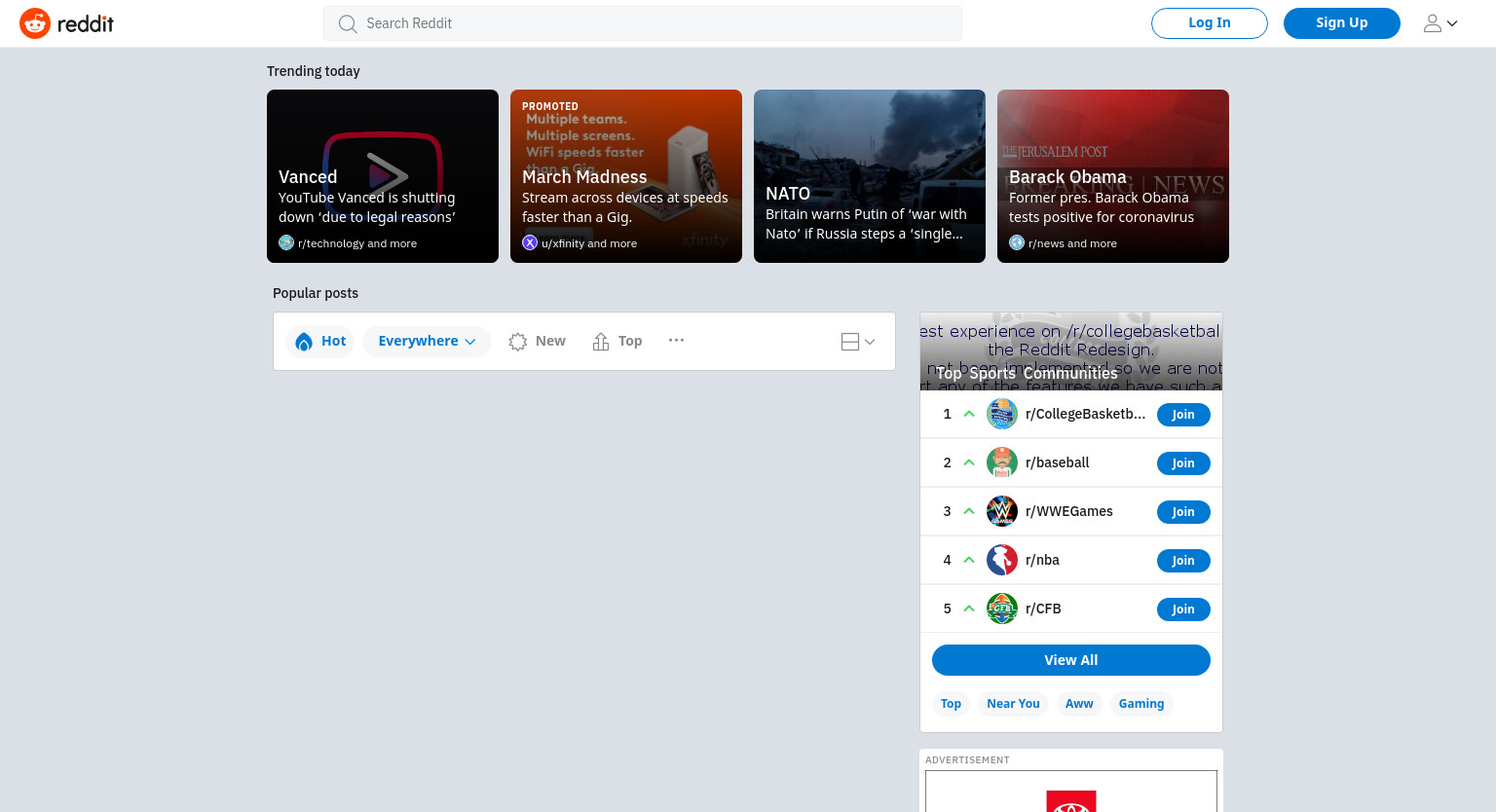Viewport: 1496px width, 812px height.
Task: Click the r/baseball community avatar
Action: (x=1002, y=462)
